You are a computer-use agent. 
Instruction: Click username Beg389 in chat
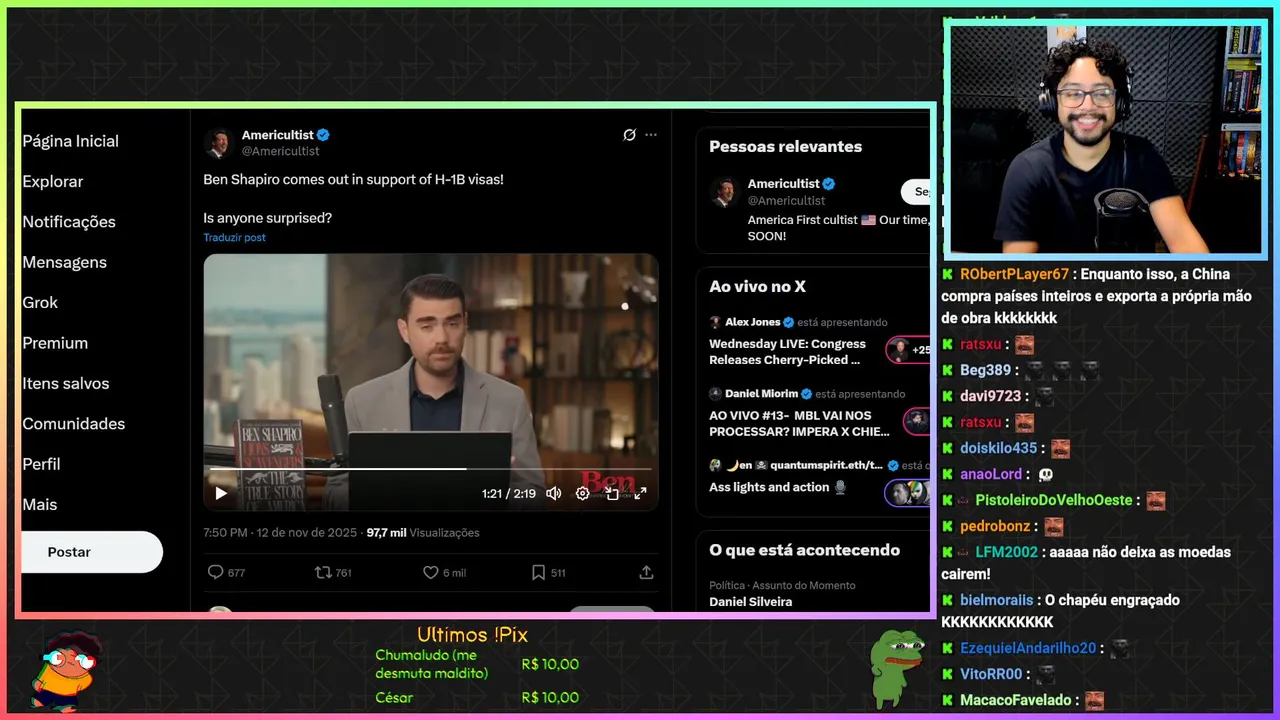[x=985, y=370]
